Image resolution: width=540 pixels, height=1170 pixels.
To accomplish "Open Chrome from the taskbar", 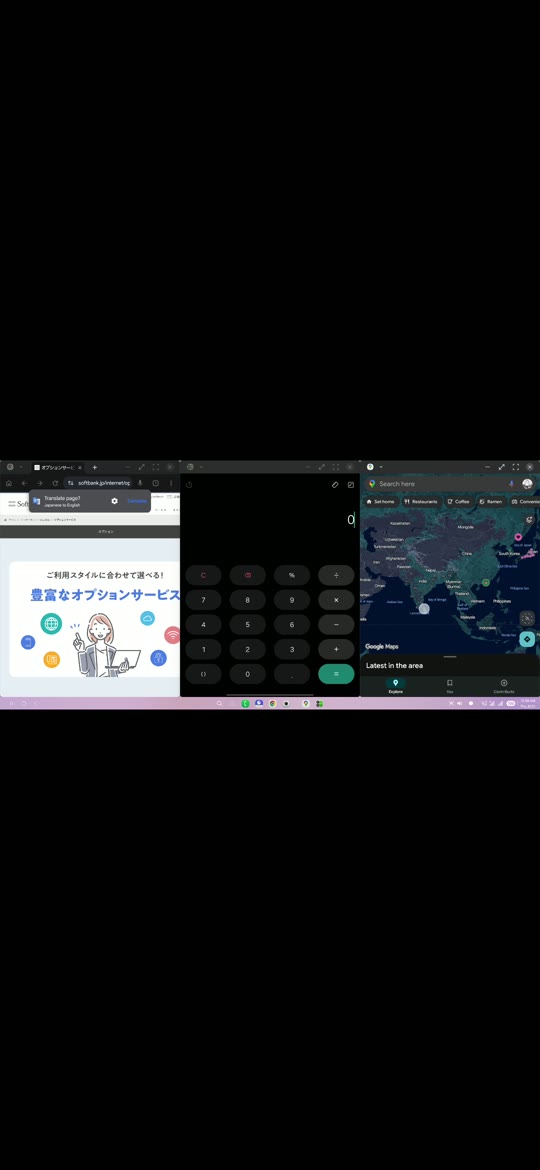I will click(x=272, y=703).
